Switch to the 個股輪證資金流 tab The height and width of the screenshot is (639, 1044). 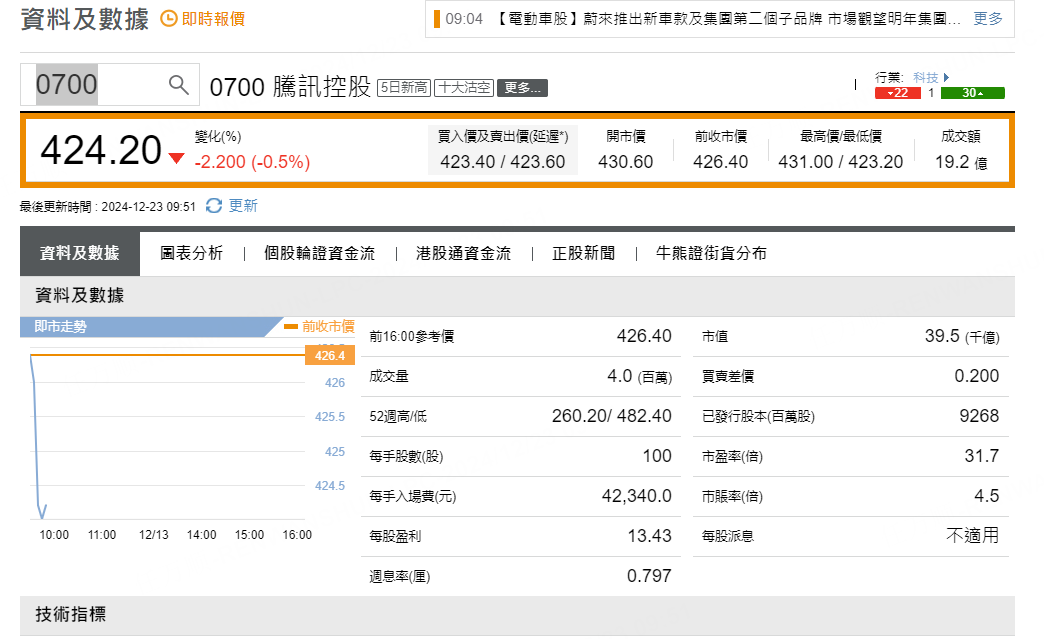[x=320, y=254]
